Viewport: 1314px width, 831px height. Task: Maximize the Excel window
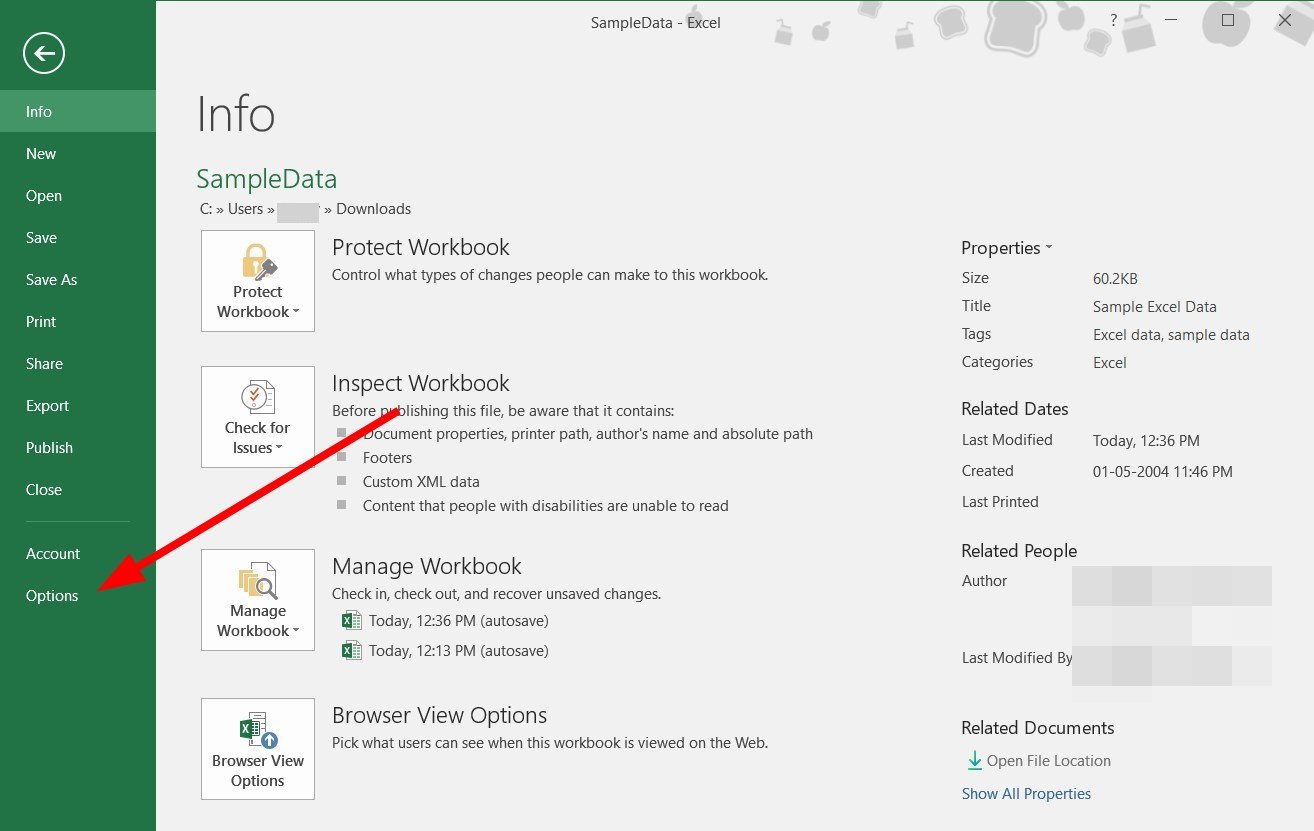(x=1228, y=20)
